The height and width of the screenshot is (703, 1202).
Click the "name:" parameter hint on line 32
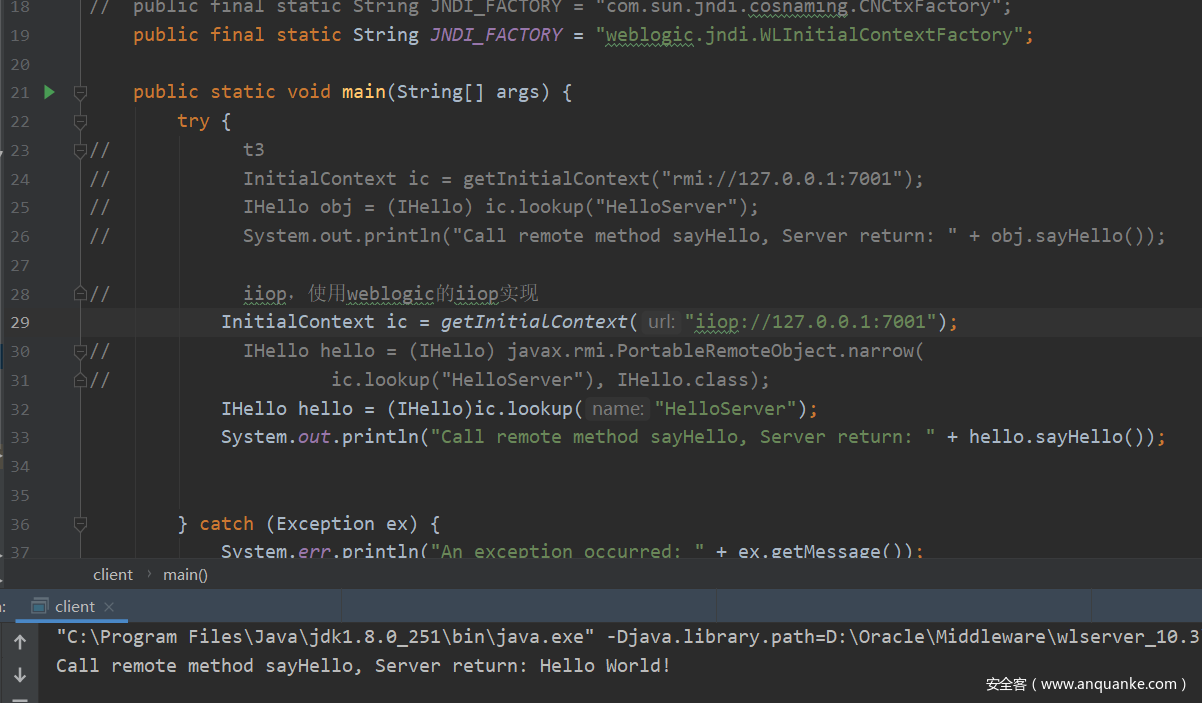618,408
